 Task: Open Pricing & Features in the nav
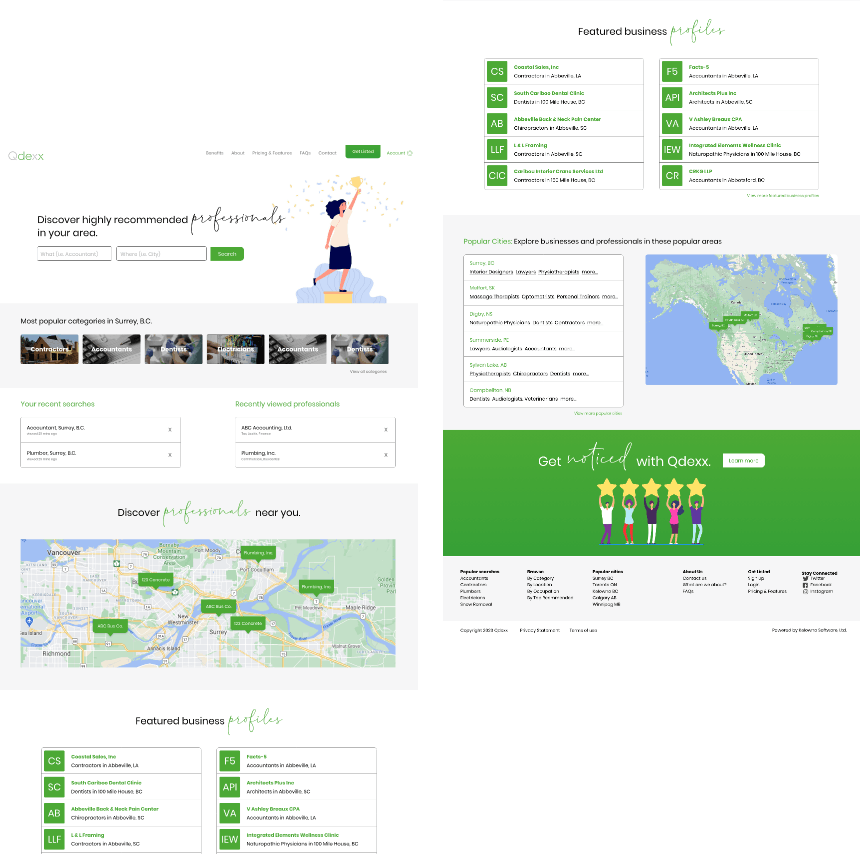click(x=272, y=153)
